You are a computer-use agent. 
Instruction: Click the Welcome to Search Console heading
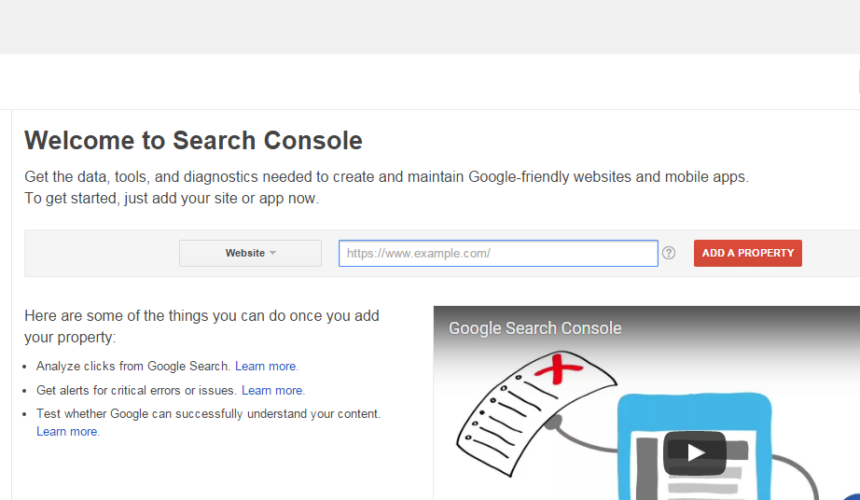point(193,140)
